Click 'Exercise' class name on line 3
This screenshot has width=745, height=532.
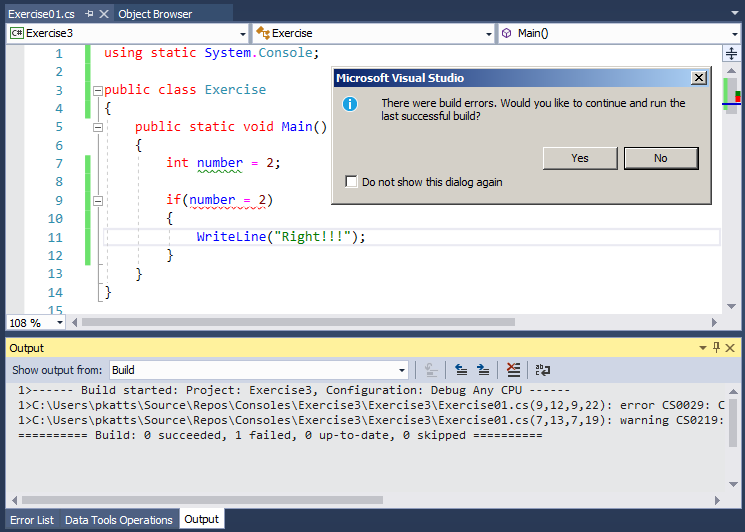(x=235, y=90)
